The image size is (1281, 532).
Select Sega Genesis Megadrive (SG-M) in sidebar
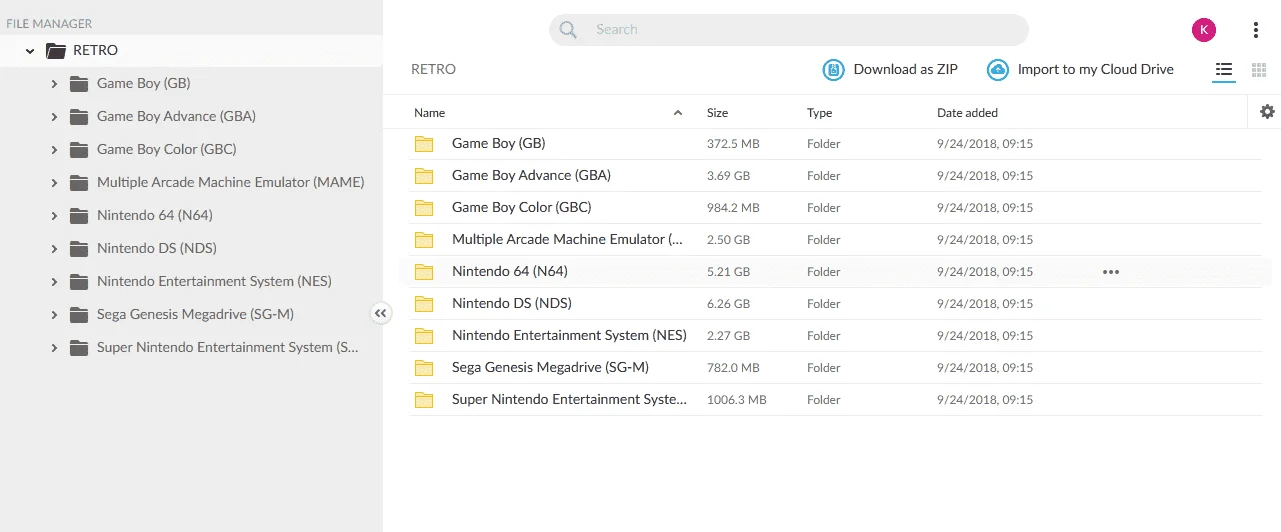(x=195, y=314)
